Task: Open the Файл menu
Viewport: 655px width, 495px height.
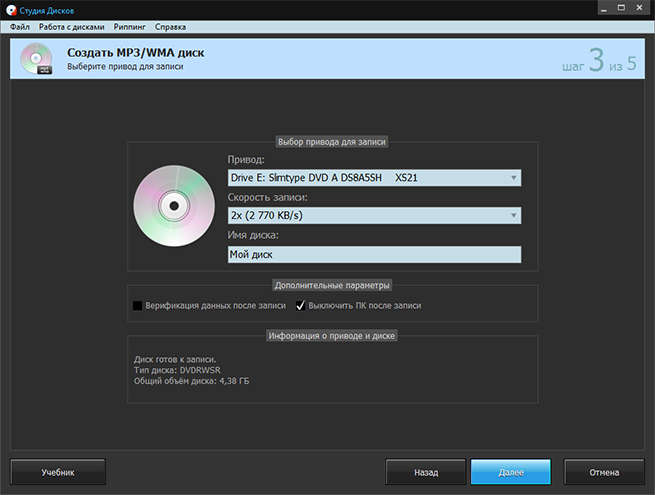Action: pos(20,27)
